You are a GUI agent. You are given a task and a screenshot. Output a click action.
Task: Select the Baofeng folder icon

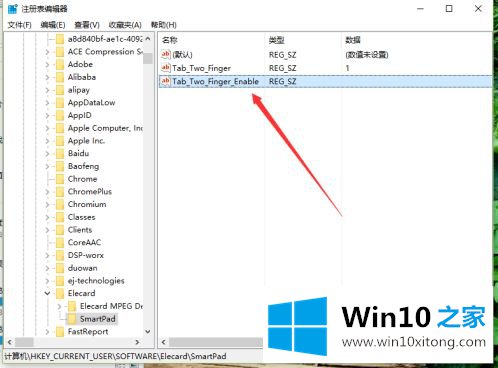60,166
